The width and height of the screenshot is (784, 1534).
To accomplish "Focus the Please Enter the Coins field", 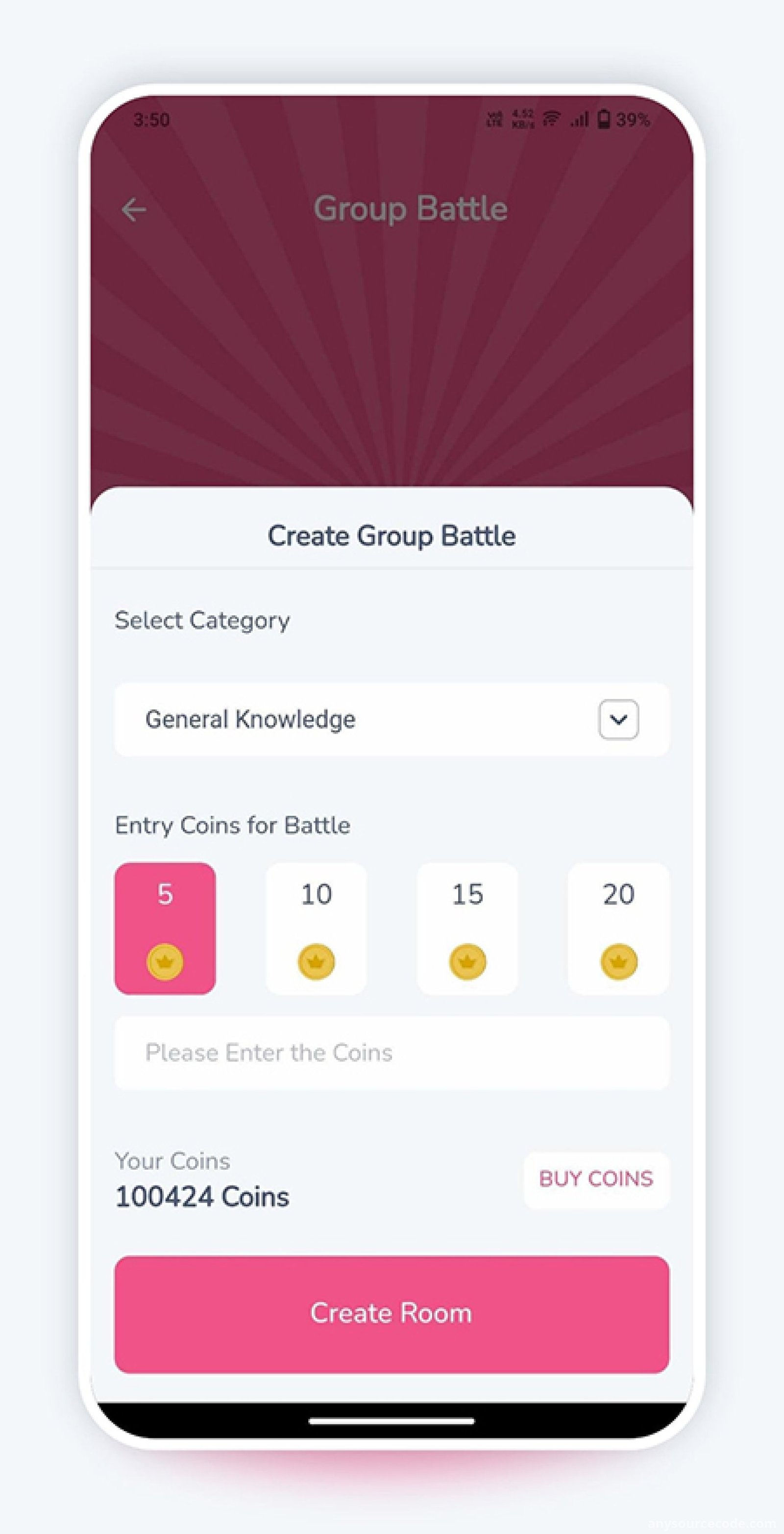I will (392, 1052).
